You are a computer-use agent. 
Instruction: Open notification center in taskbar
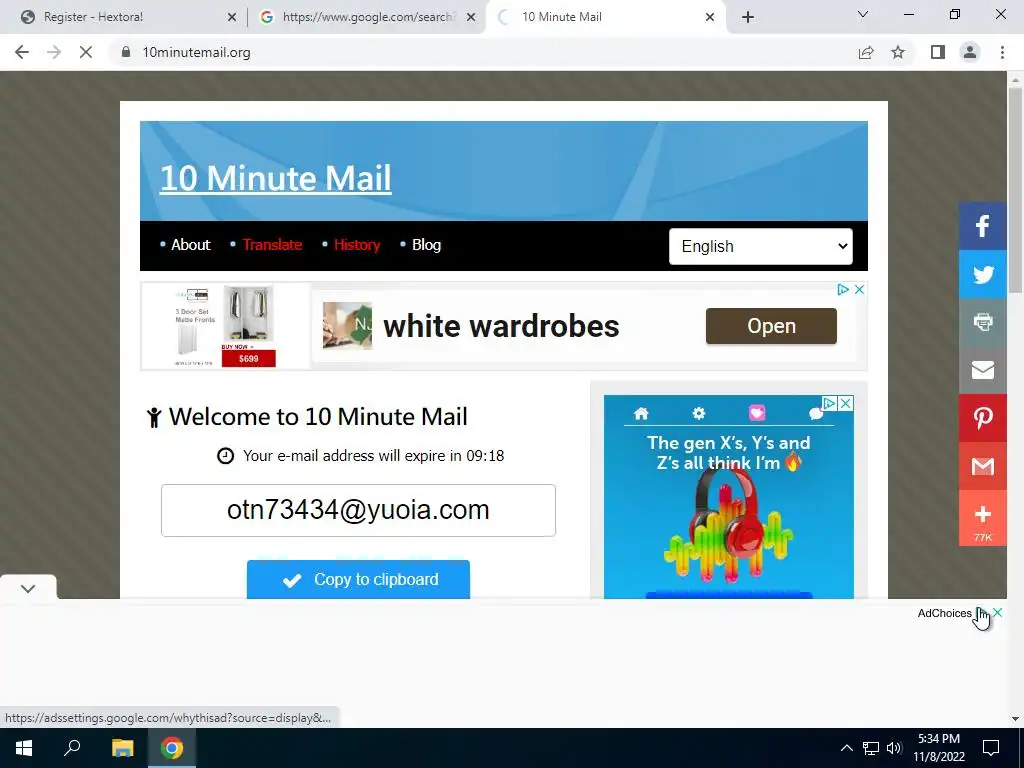point(991,748)
